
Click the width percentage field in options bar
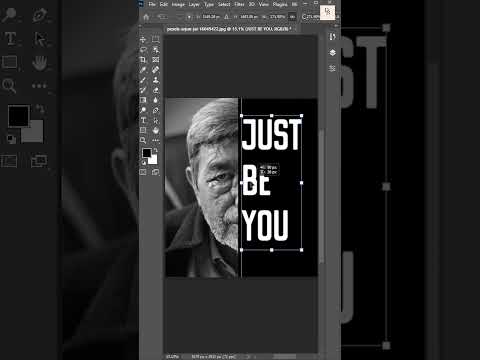click(x=277, y=17)
